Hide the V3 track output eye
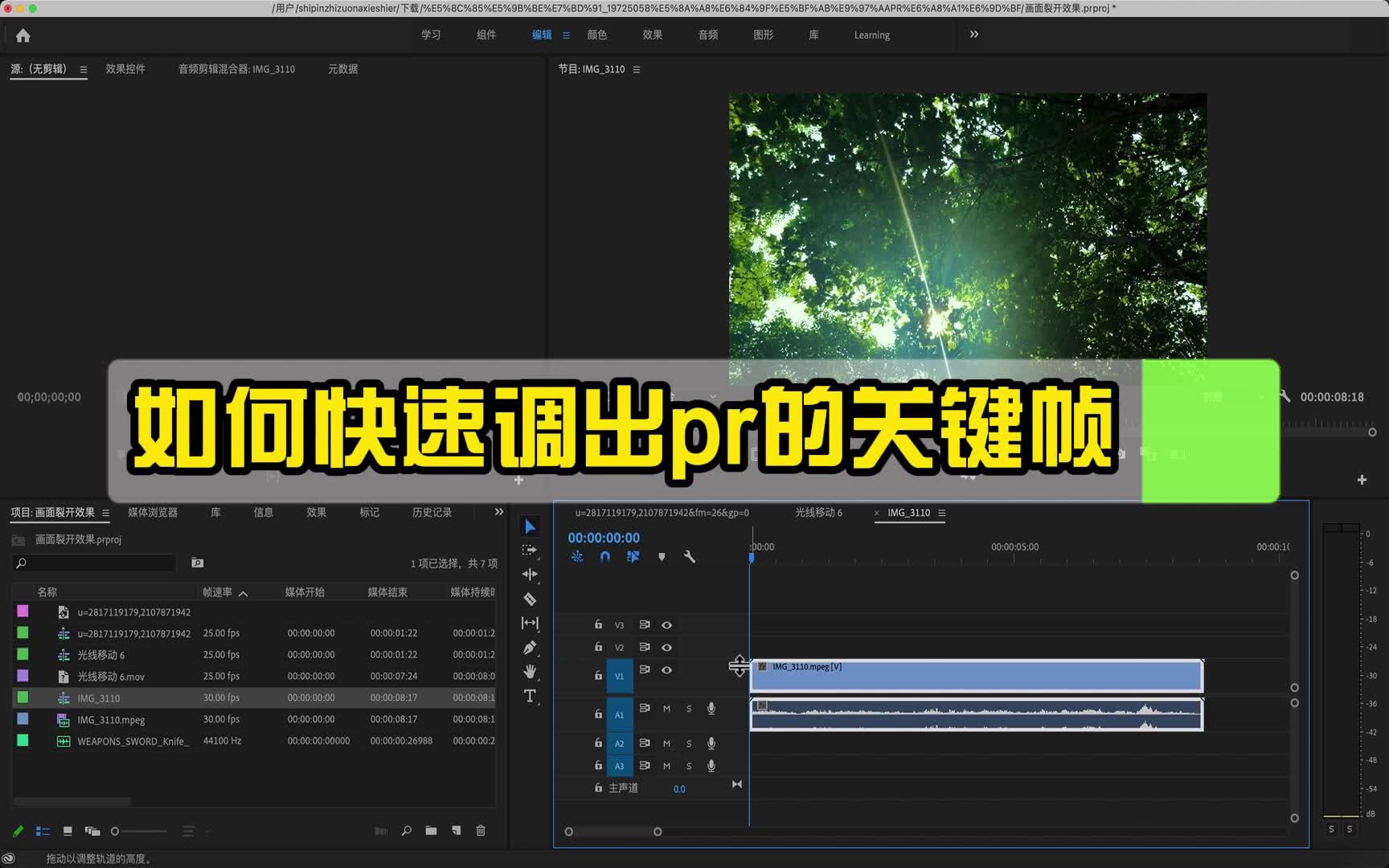The height and width of the screenshot is (868, 1389). click(x=666, y=624)
